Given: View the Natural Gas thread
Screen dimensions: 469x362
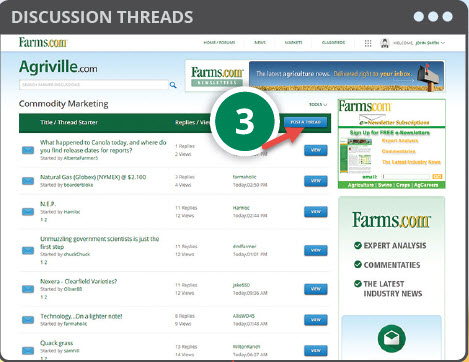Looking at the screenshot, I should pyautogui.click(x=316, y=181).
